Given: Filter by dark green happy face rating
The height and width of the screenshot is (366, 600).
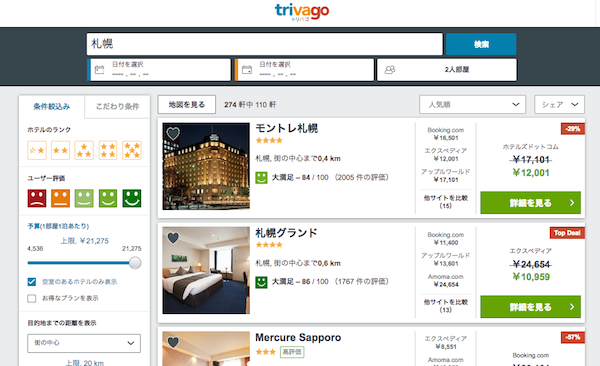Looking at the screenshot, I should [132, 198].
